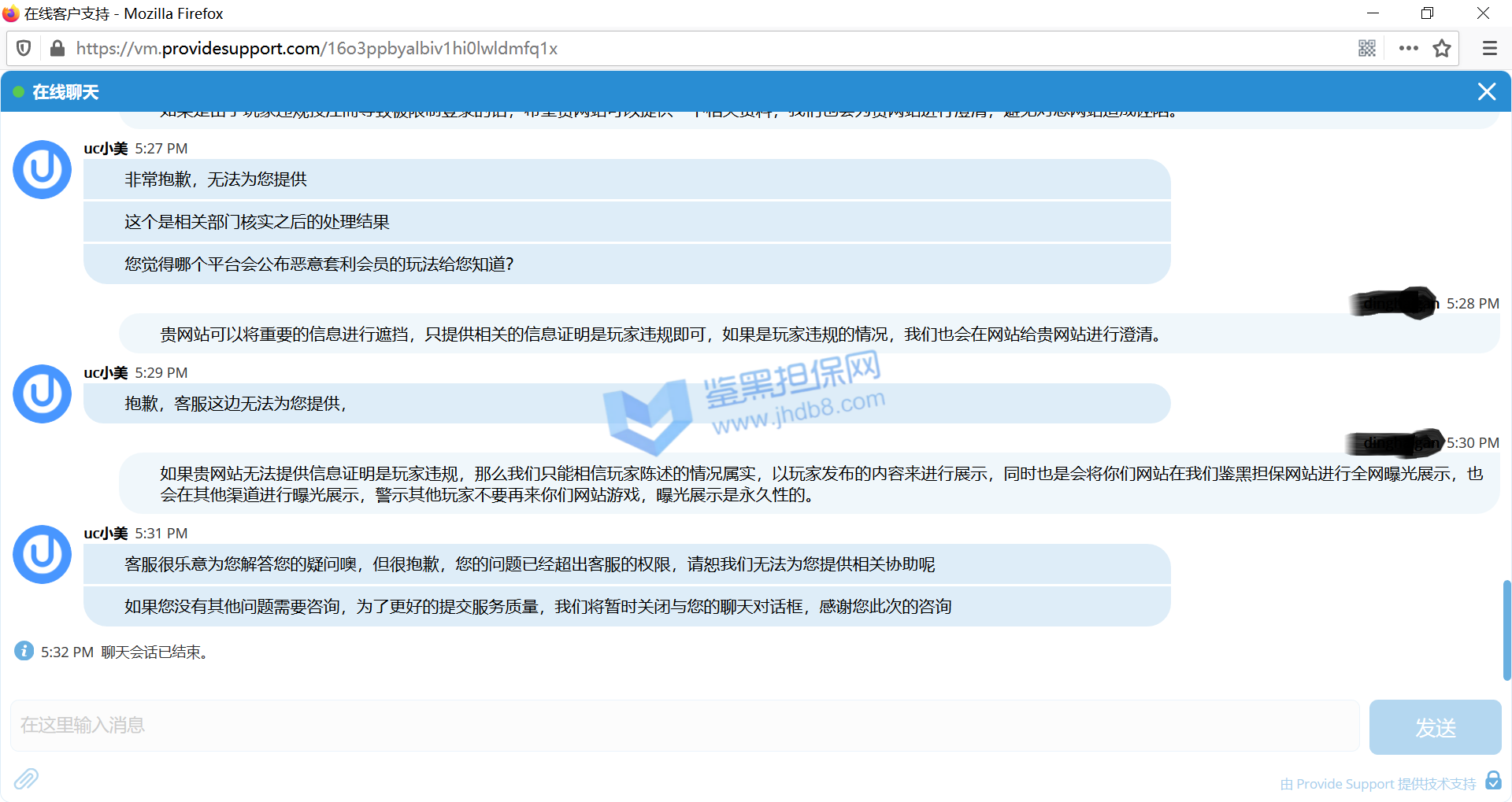Focus the 在这里输入消息 message input field
Image resolution: width=1512 pixels, height=802 pixels.
tap(684, 726)
